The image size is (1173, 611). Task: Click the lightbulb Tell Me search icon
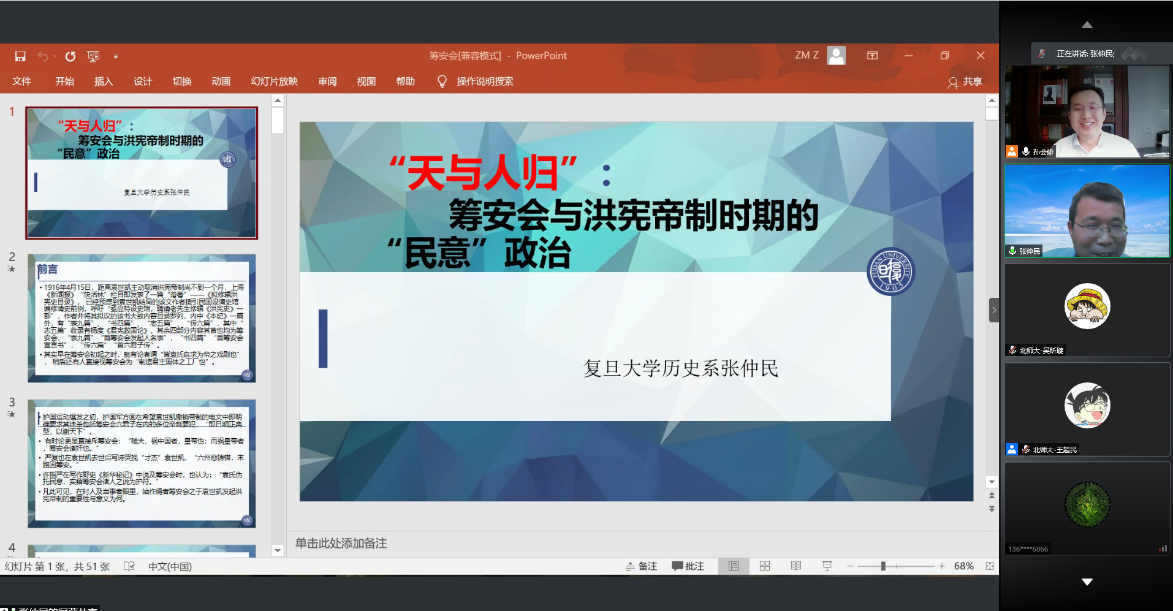[442, 81]
